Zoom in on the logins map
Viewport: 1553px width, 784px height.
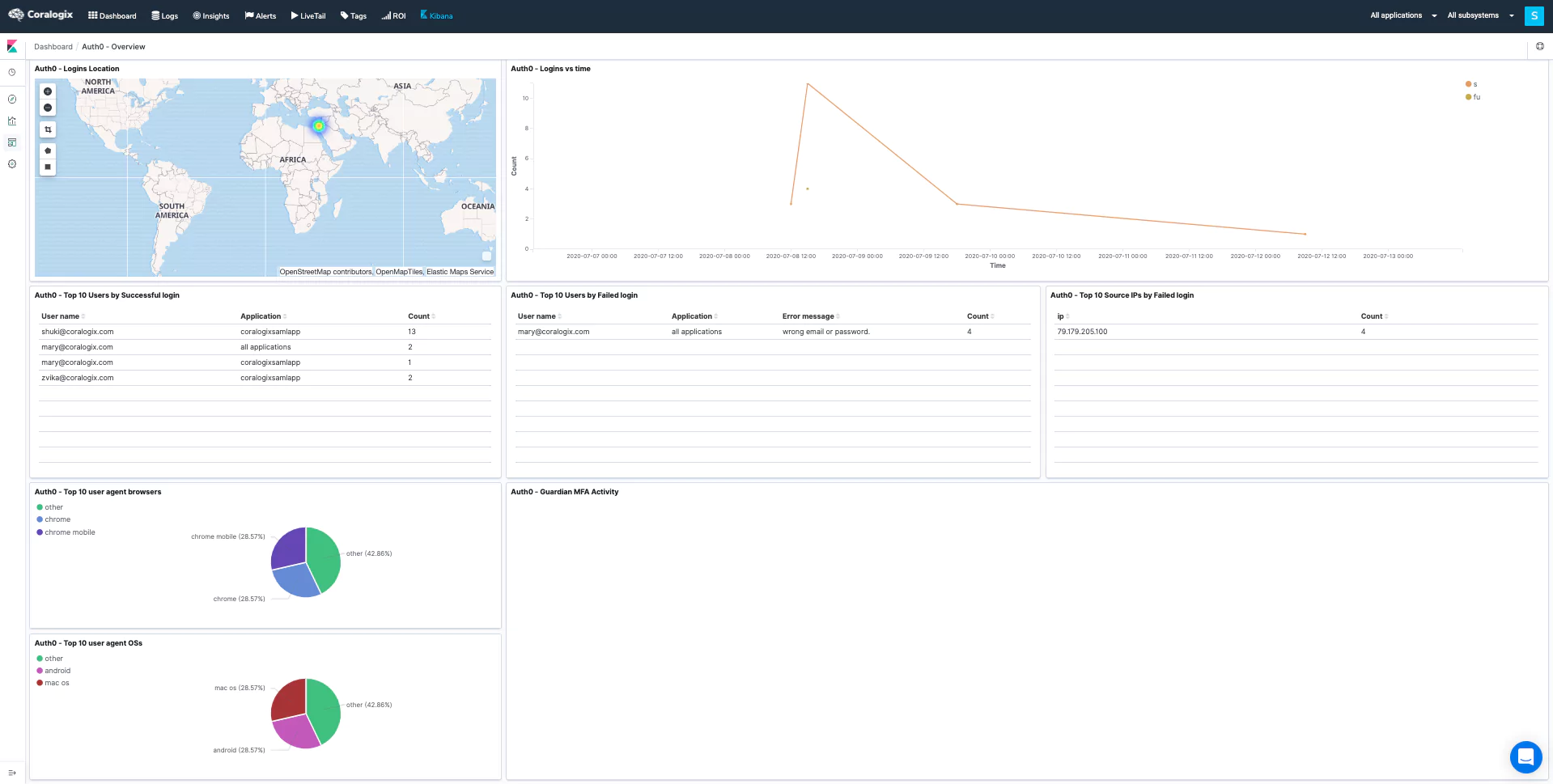pos(48,91)
